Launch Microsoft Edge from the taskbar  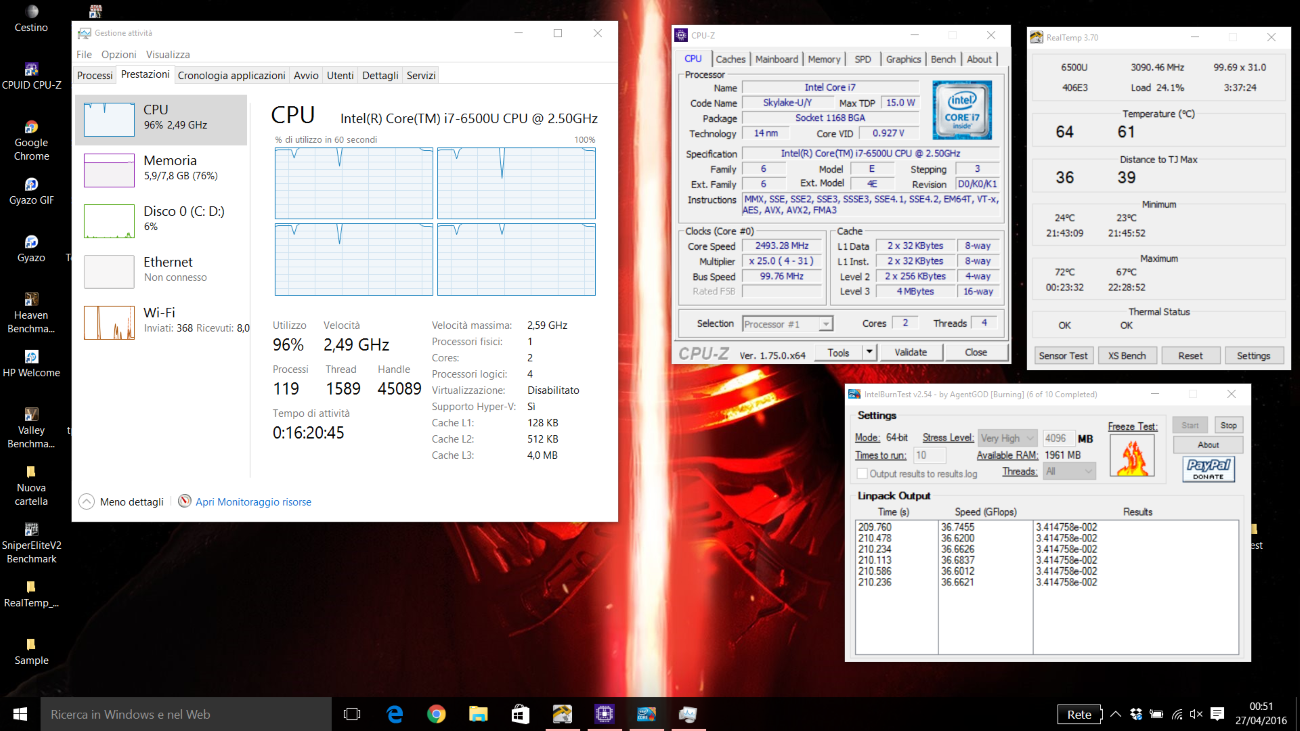point(395,714)
